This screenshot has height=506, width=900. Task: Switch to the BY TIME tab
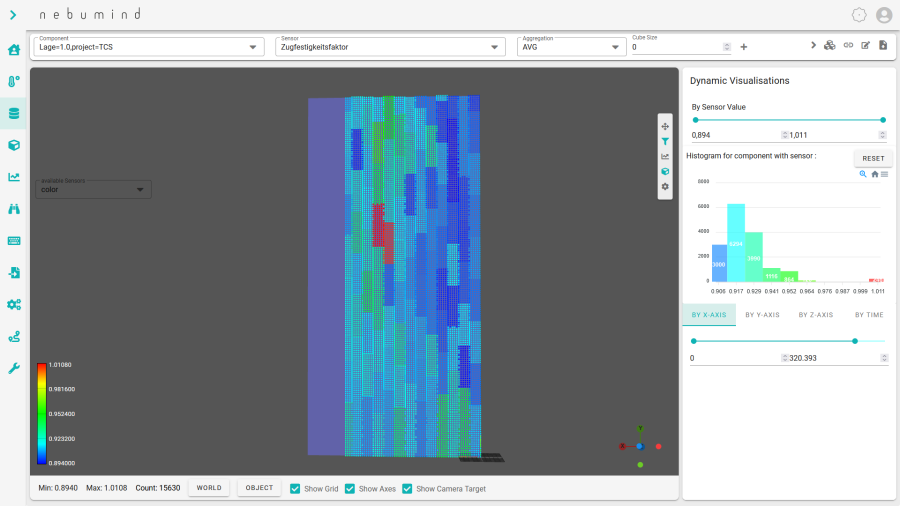click(x=869, y=315)
